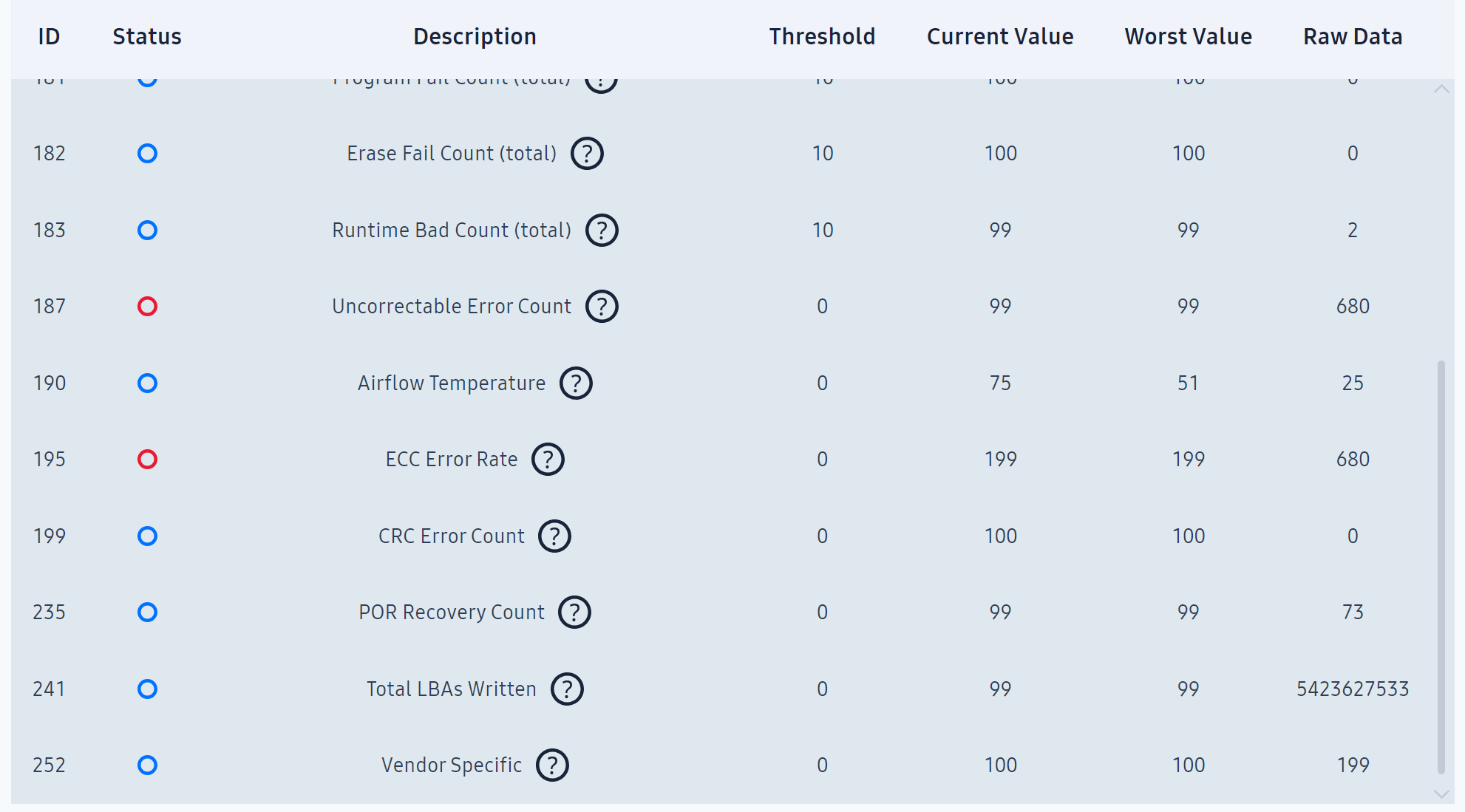
Task: Click the vertical scrollbar thumb
Action: click(1441, 567)
